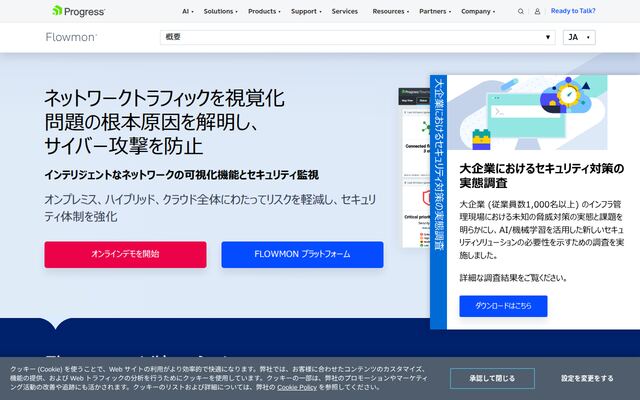
Task: Click the subheading インテリジェントなネットワークの可視化機能とセキュリティ監視
Action: click(182, 175)
